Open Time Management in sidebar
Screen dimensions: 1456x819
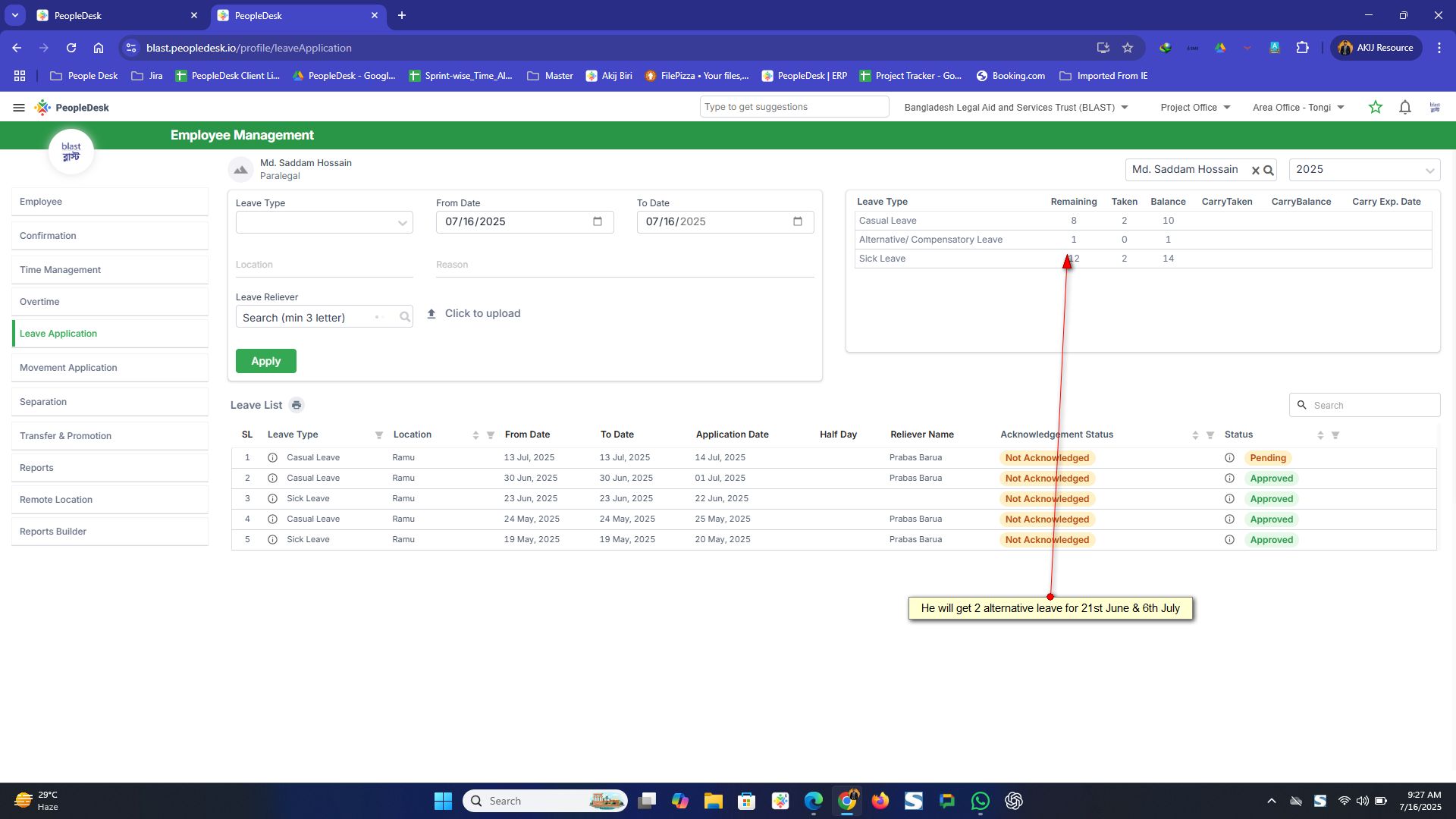[60, 270]
